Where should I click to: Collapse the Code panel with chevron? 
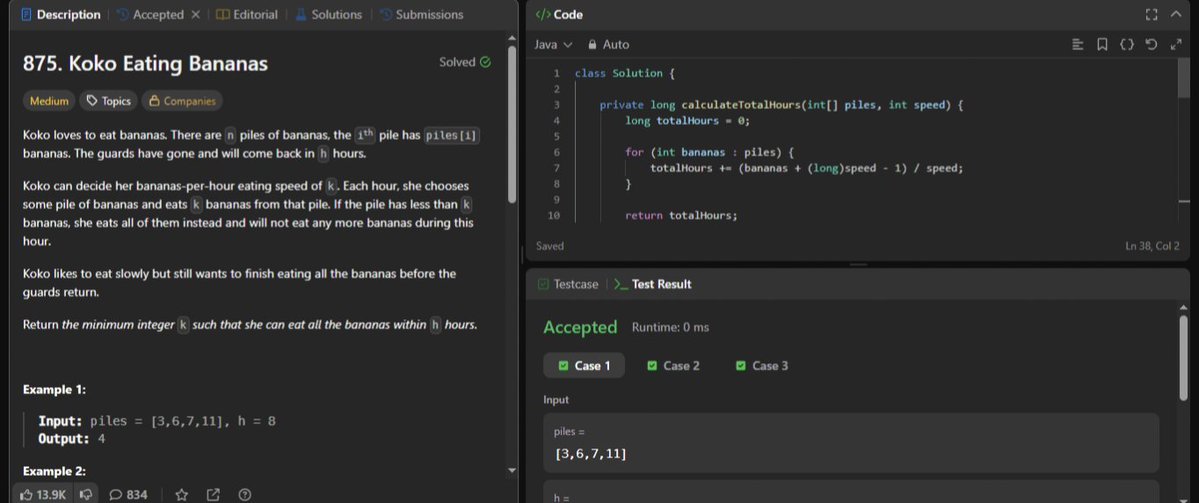[x=1176, y=15]
